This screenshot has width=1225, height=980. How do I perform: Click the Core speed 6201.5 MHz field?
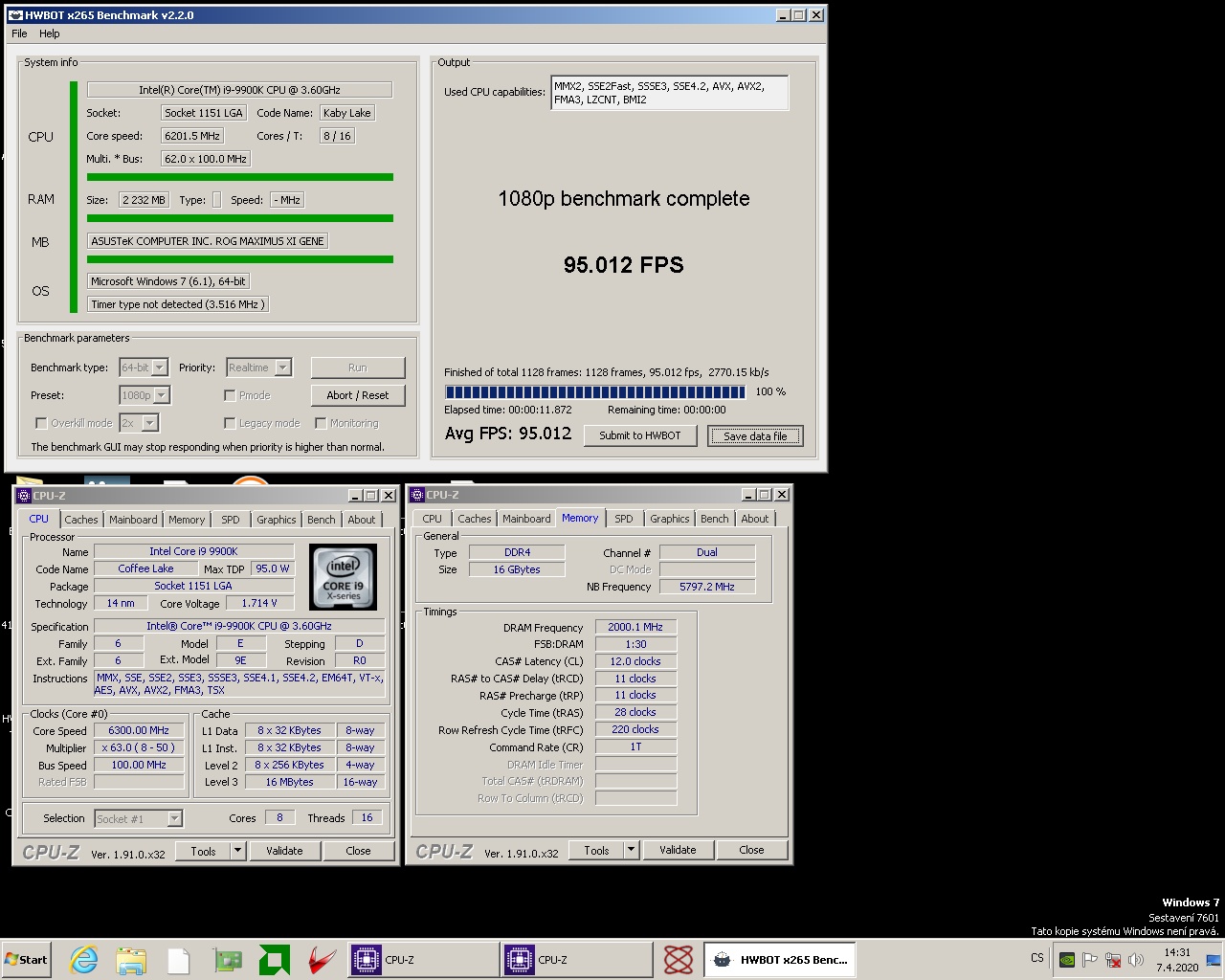pos(192,136)
